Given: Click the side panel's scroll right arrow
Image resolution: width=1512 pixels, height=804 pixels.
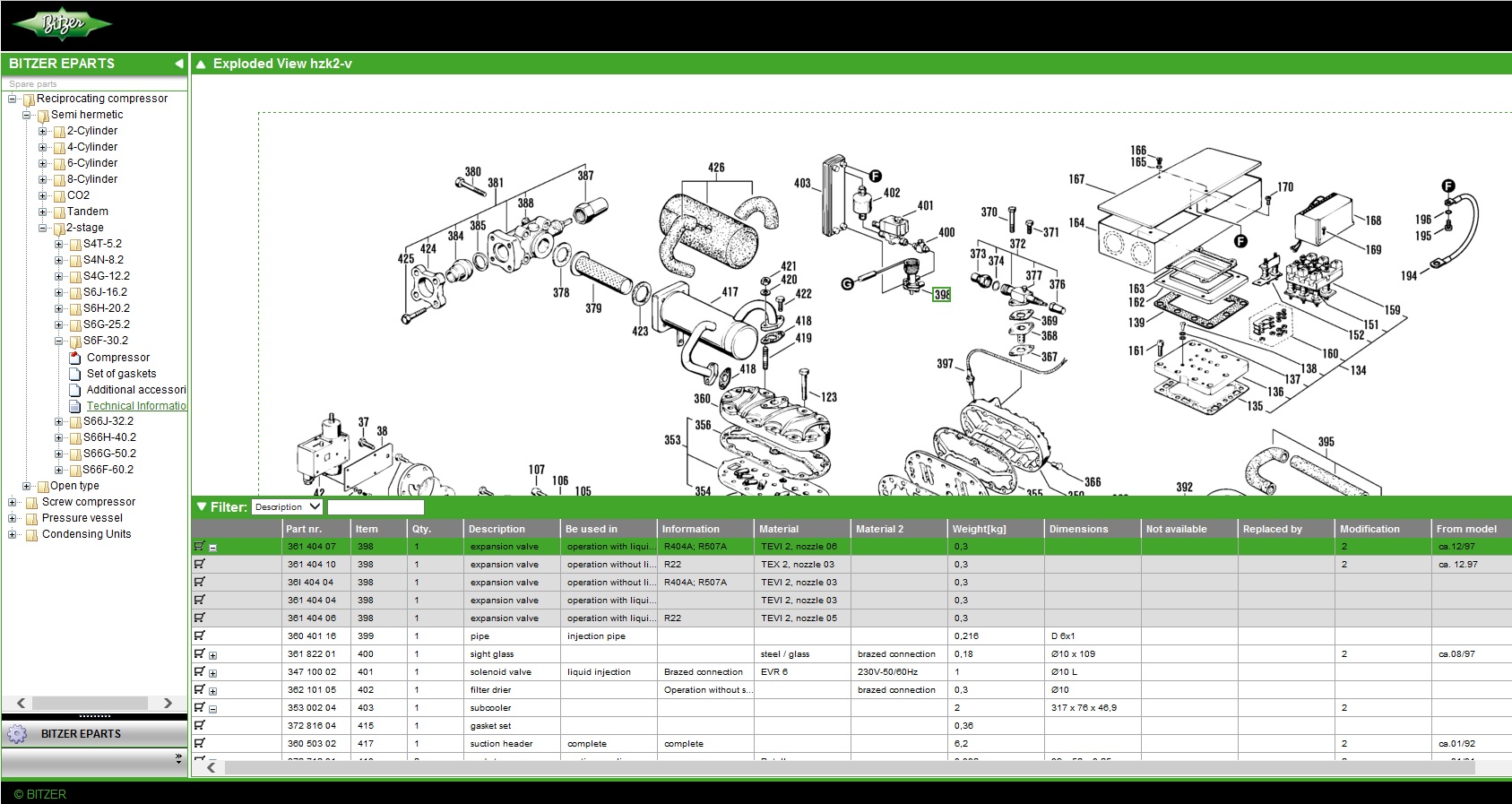Looking at the screenshot, I should point(168,704).
